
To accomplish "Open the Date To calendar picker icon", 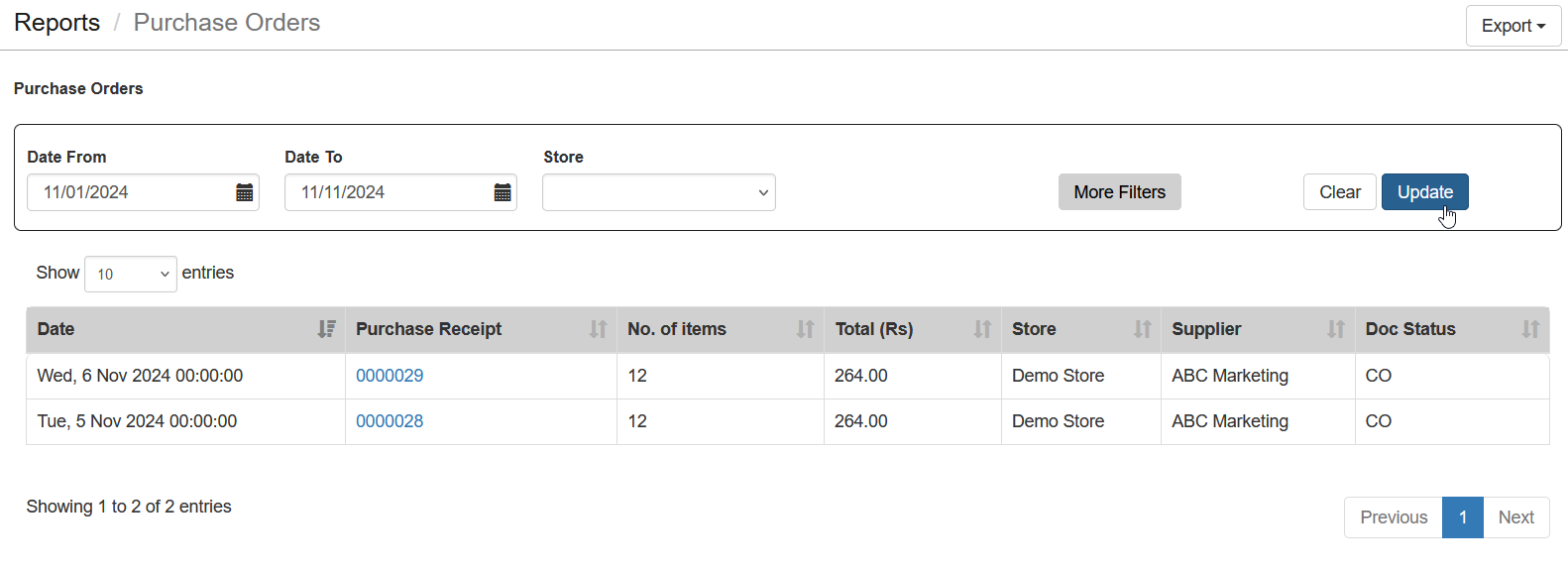I will click(503, 192).
